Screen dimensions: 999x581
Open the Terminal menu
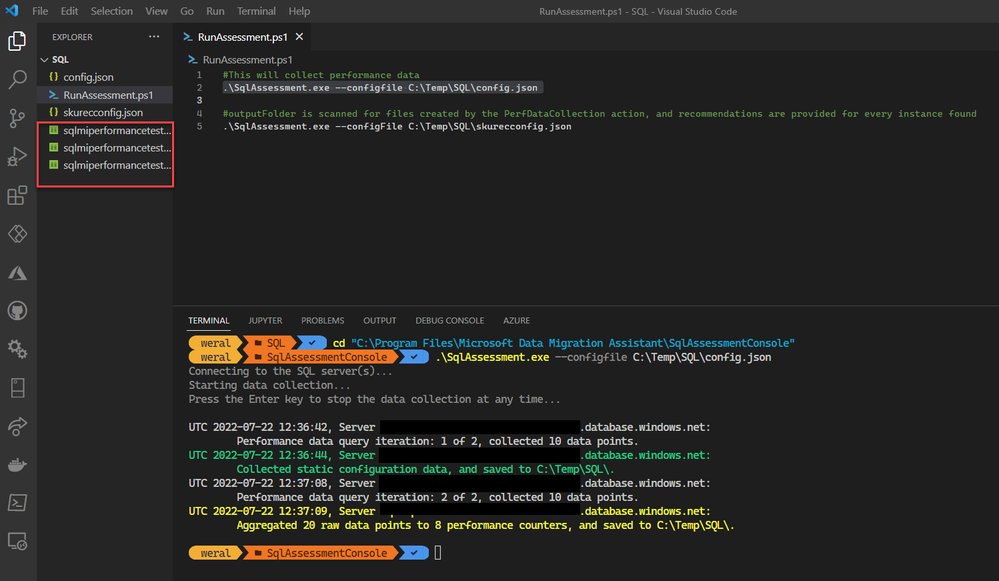point(256,11)
